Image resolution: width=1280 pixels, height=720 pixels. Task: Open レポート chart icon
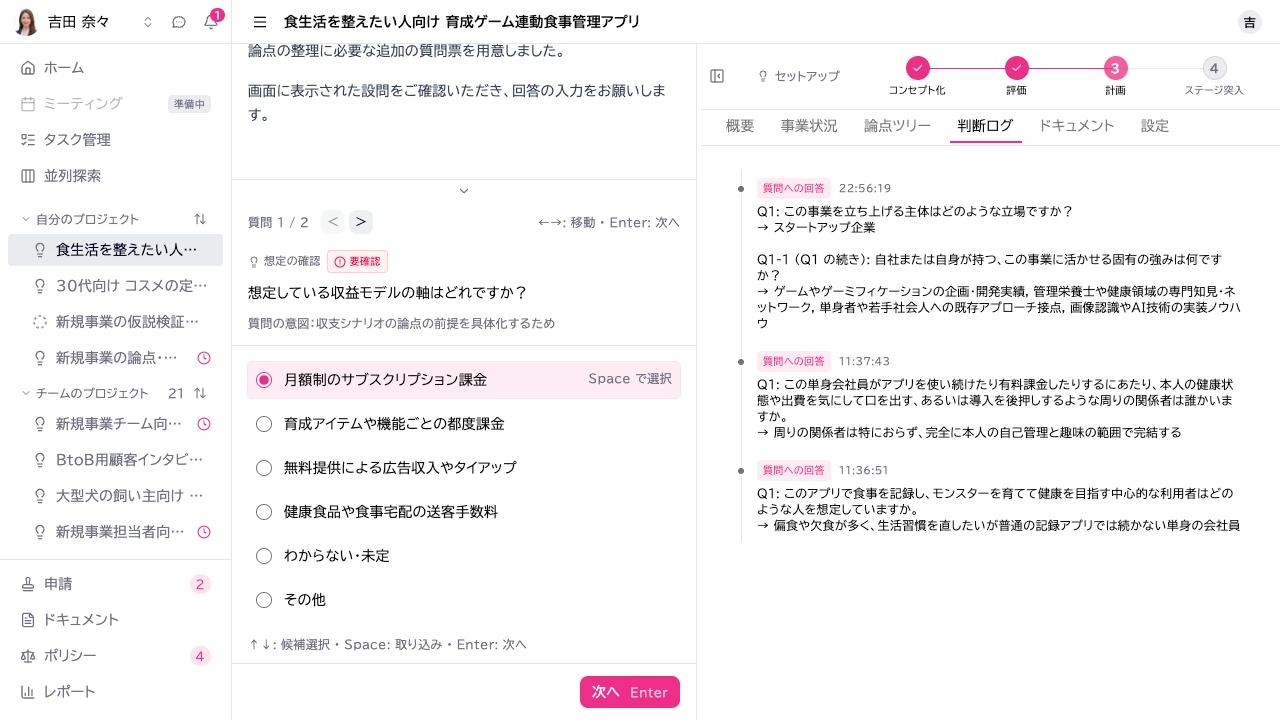point(28,692)
